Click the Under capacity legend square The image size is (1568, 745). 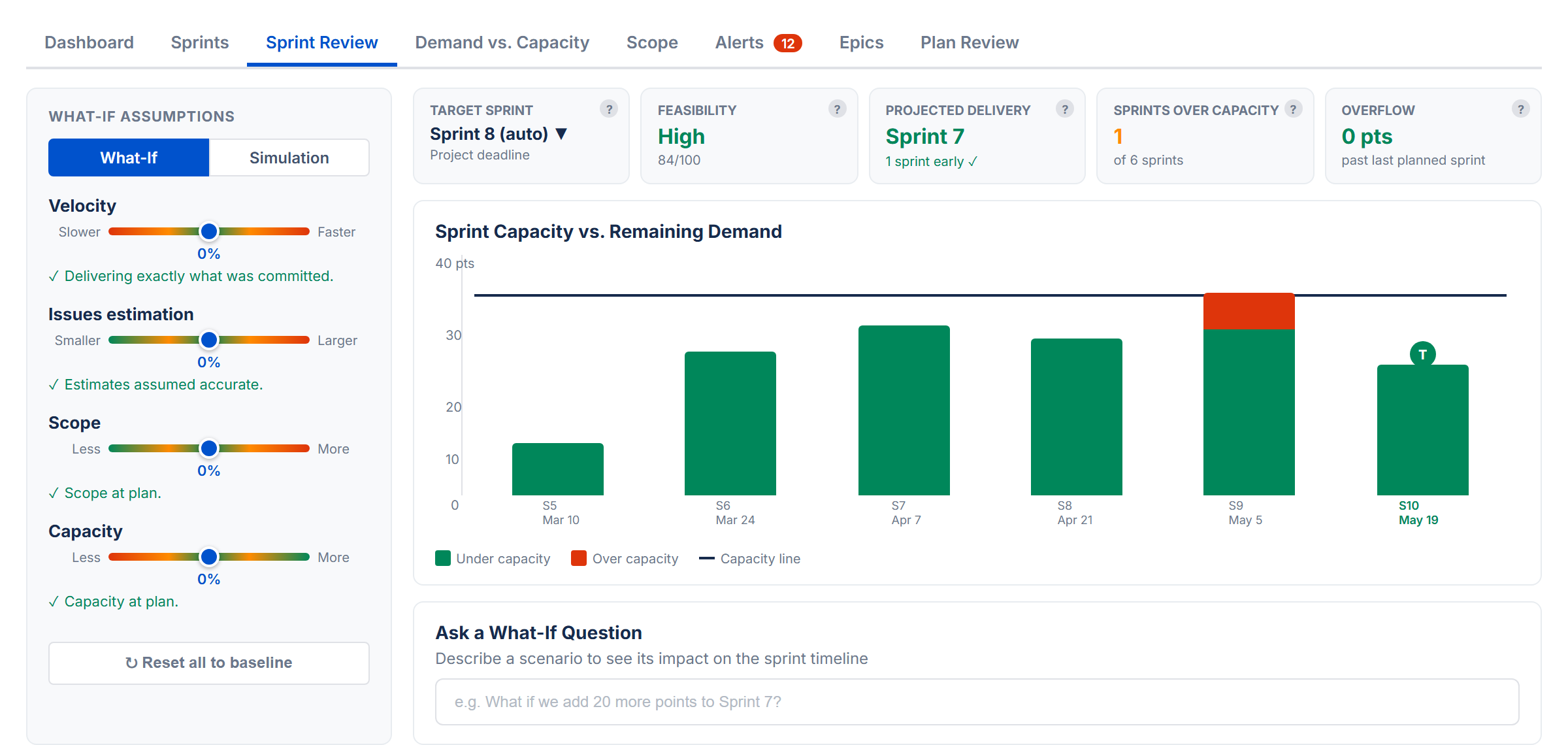pos(443,558)
